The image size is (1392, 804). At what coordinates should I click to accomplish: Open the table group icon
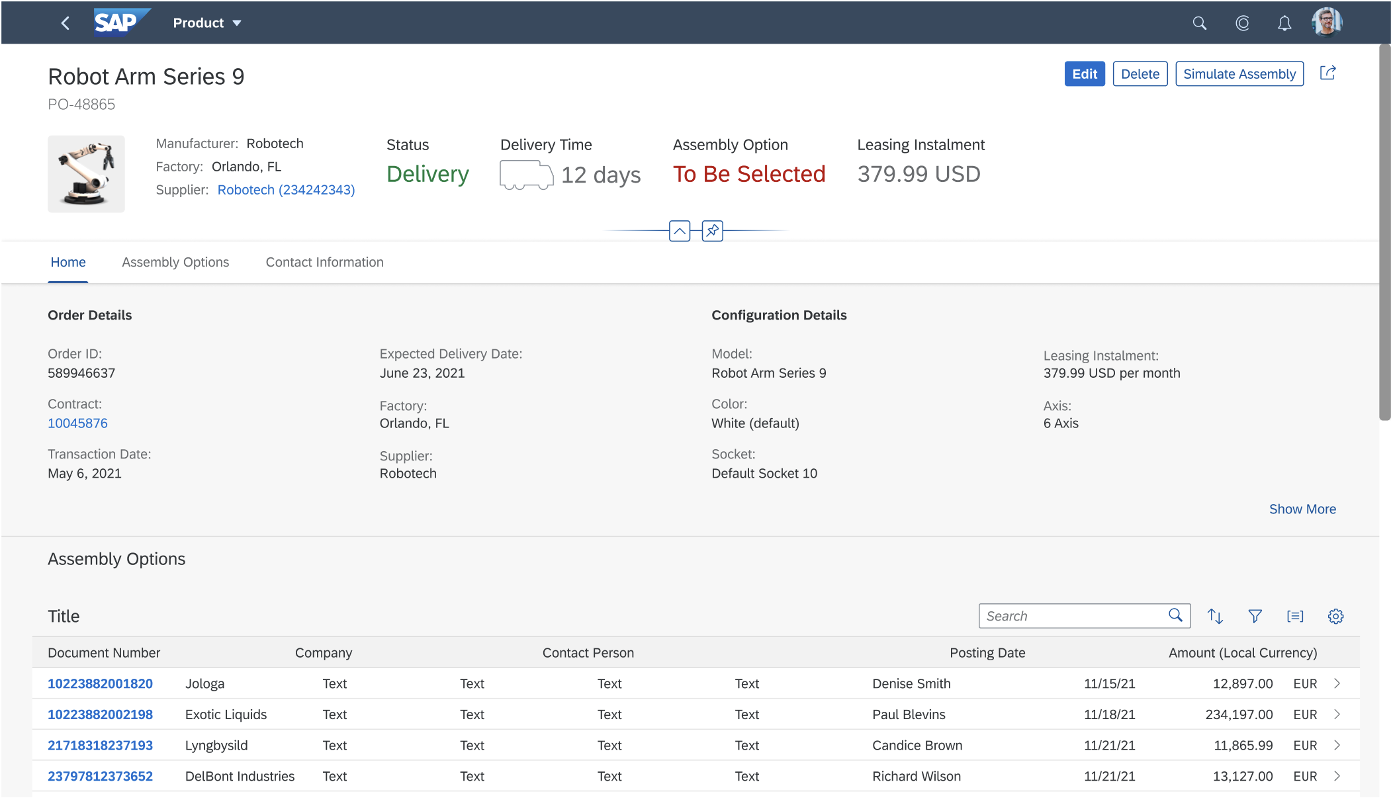tap(1295, 616)
